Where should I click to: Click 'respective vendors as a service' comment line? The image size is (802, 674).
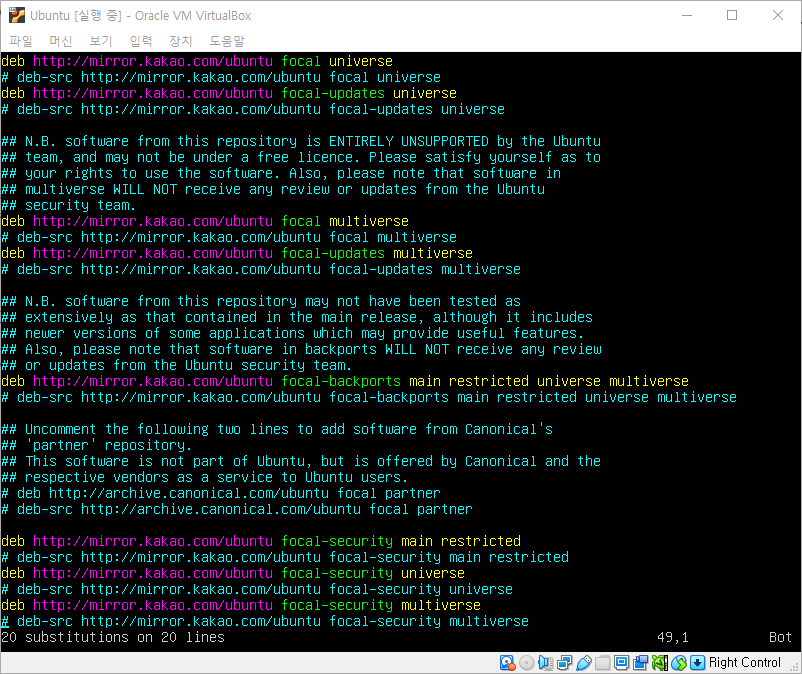coord(205,478)
